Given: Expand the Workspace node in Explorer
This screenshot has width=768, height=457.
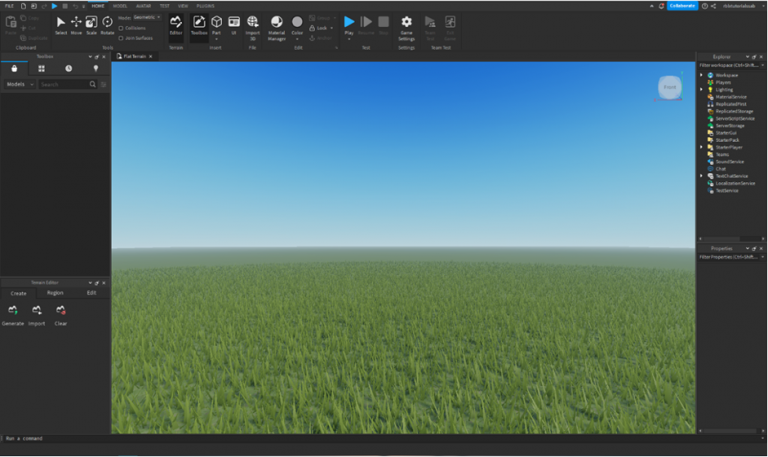Looking at the screenshot, I should pos(701,75).
